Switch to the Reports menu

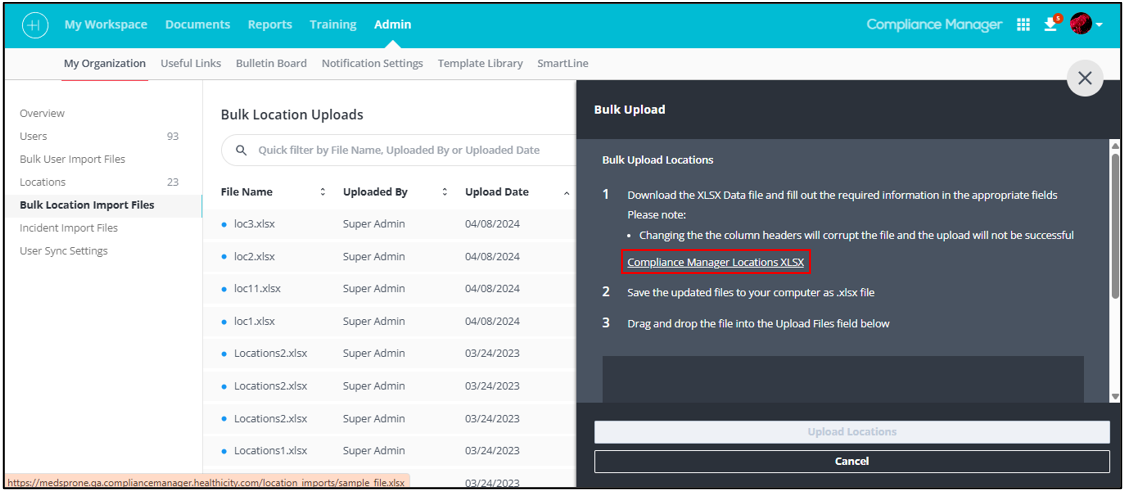pyautogui.click(x=270, y=25)
